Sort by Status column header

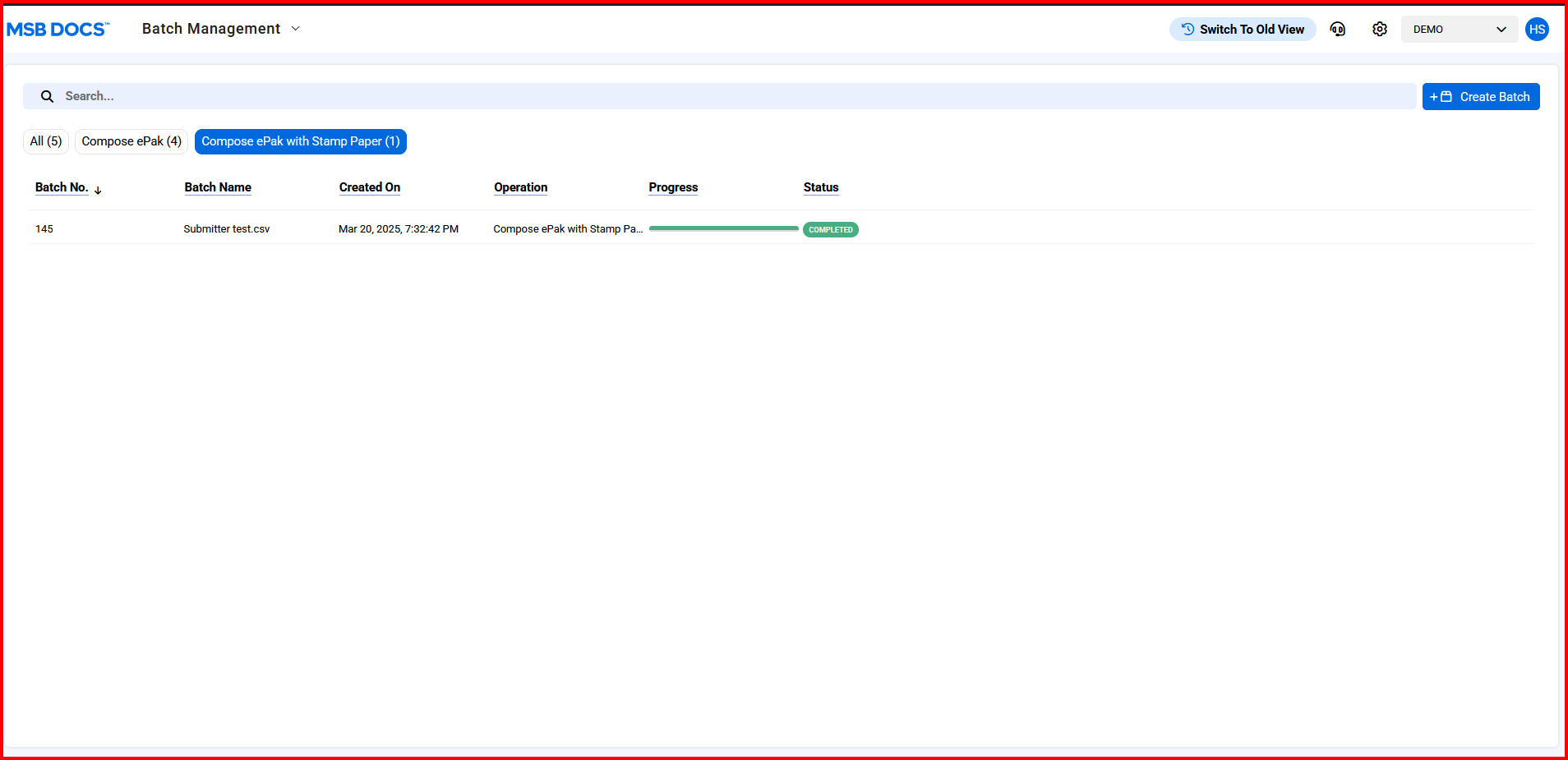tap(820, 187)
